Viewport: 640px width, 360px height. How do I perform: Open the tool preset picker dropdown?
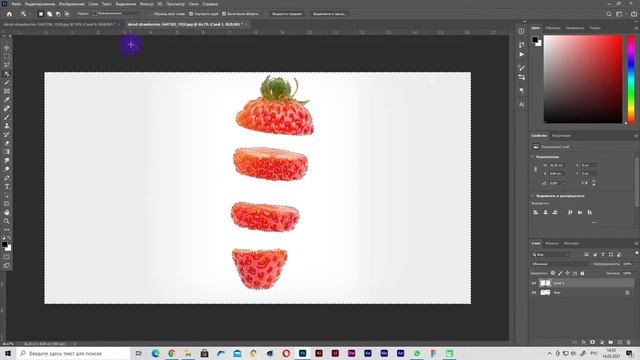25,14
